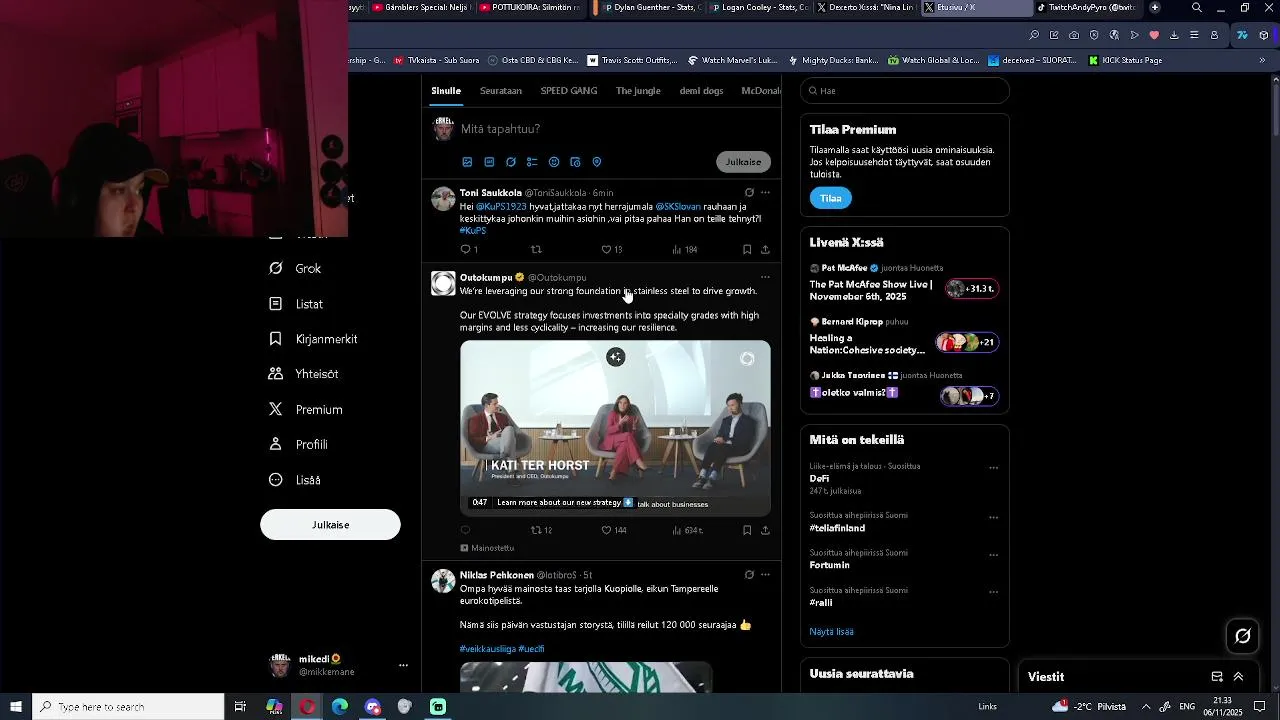This screenshot has height=720, width=1280.
Task: Open the floating Grok button
Action: tap(1243, 636)
